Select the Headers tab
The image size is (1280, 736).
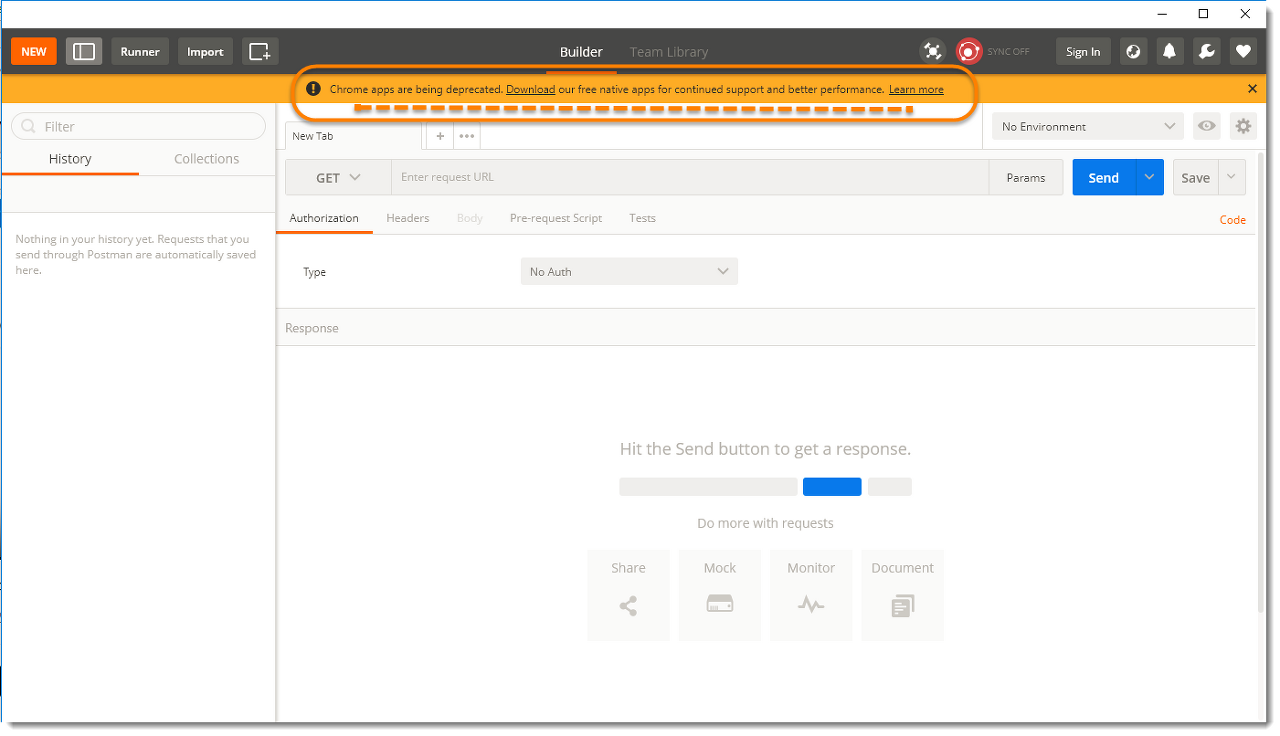[408, 218]
